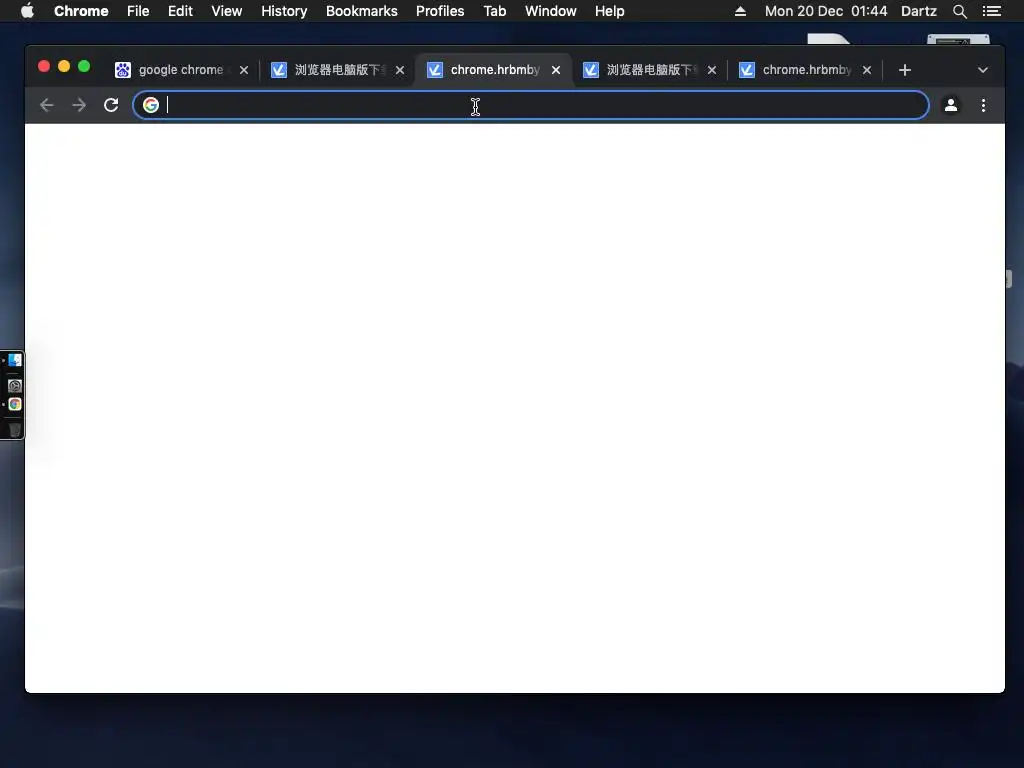The height and width of the screenshot is (768, 1024).
Task: Open the Profiles menu
Action: [440, 11]
